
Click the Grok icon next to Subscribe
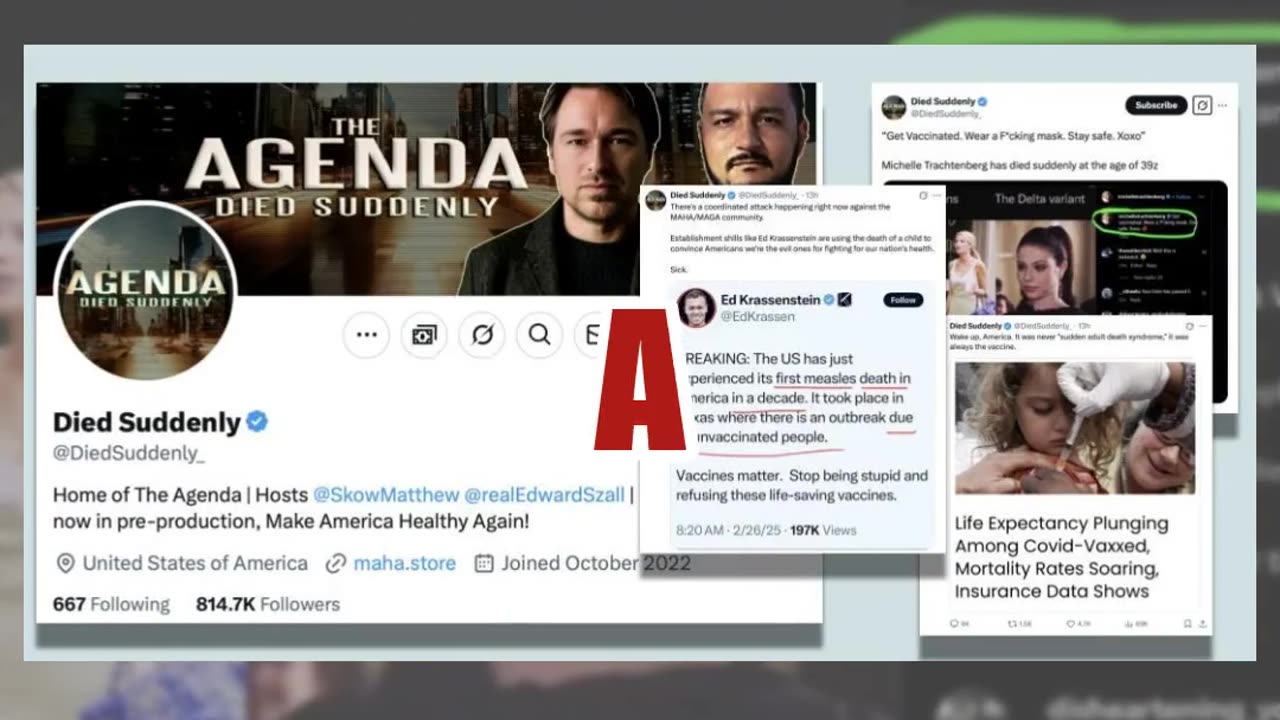click(1202, 105)
